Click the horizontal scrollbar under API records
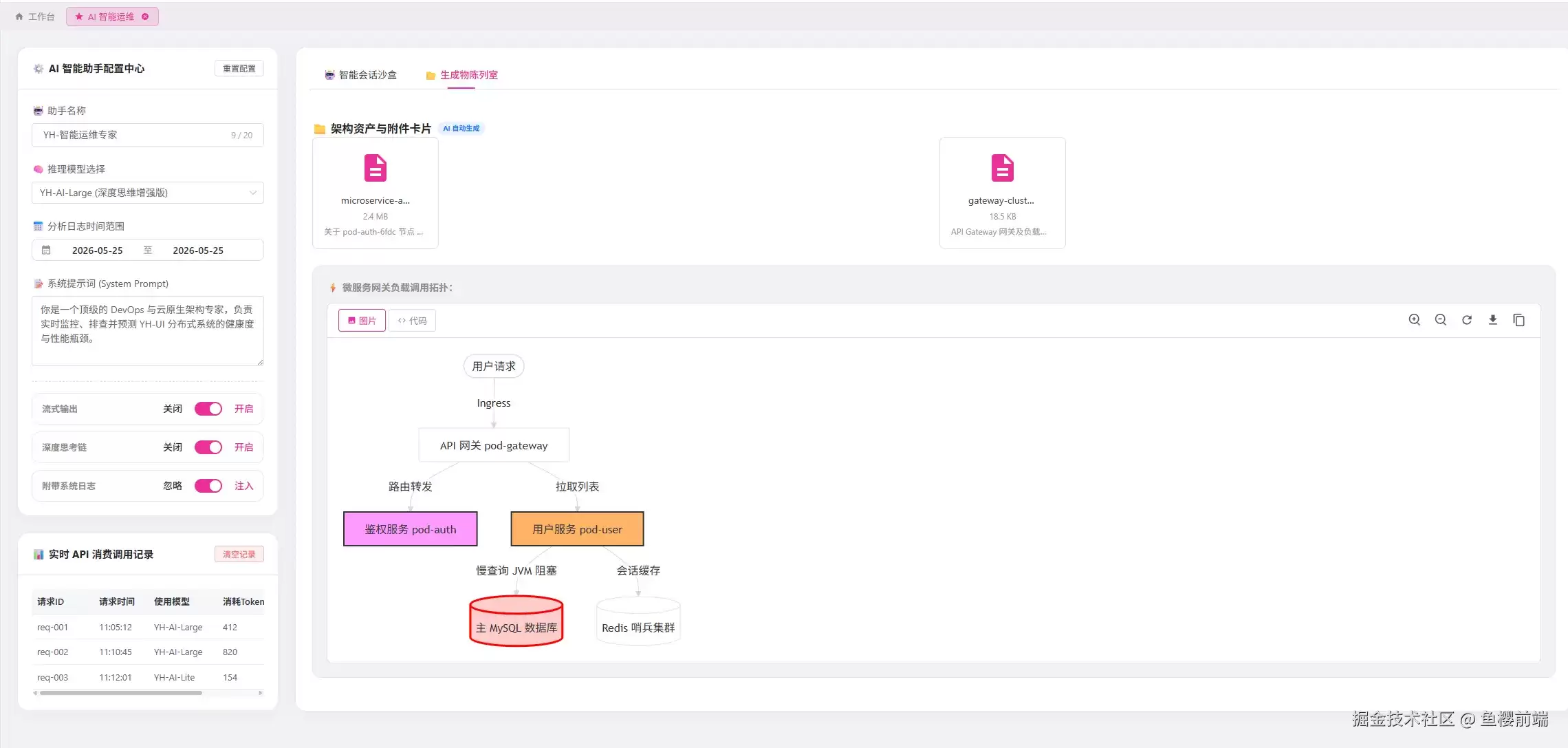This screenshot has width=1568, height=748. point(121,693)
